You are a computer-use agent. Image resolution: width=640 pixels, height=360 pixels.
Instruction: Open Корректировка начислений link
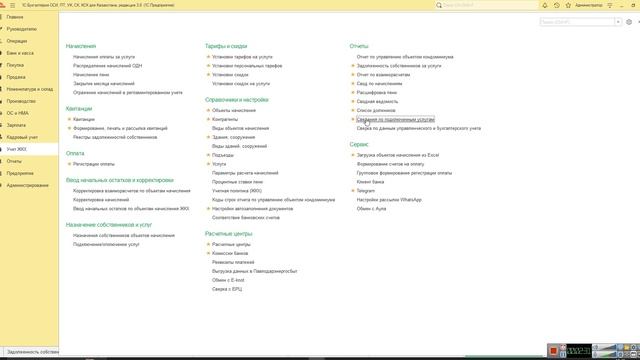101,200
